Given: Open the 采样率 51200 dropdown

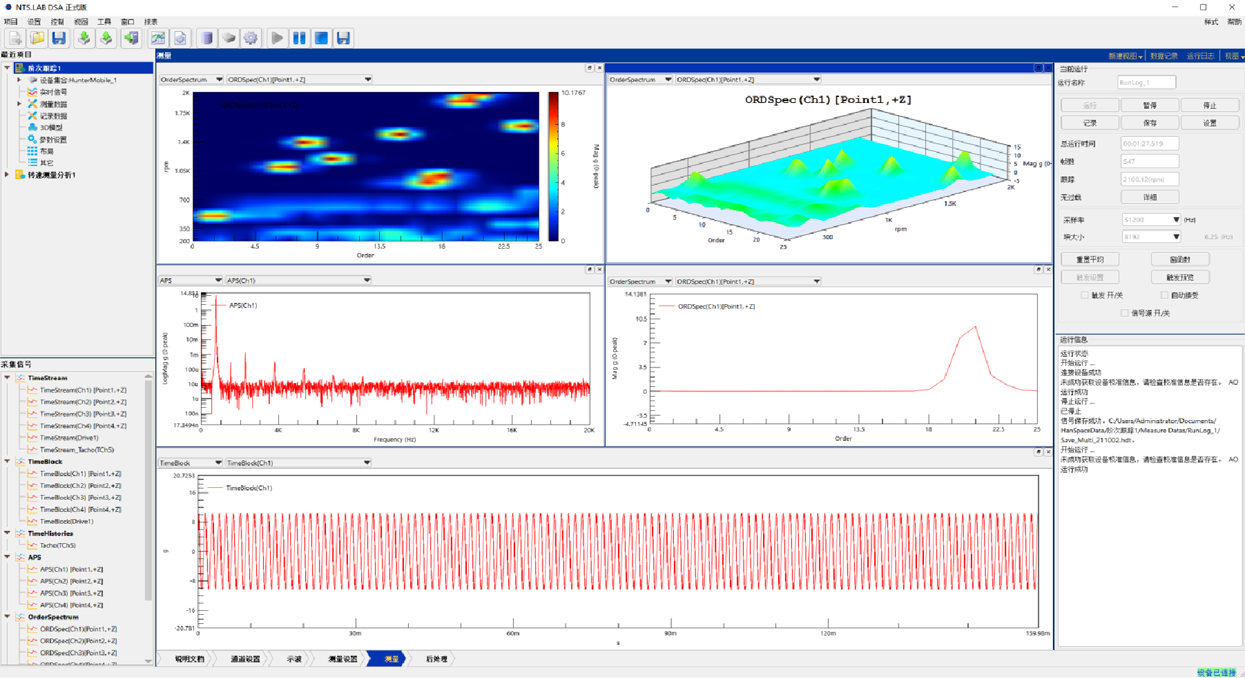Looking at the screenshot, I should (1175, 220).
